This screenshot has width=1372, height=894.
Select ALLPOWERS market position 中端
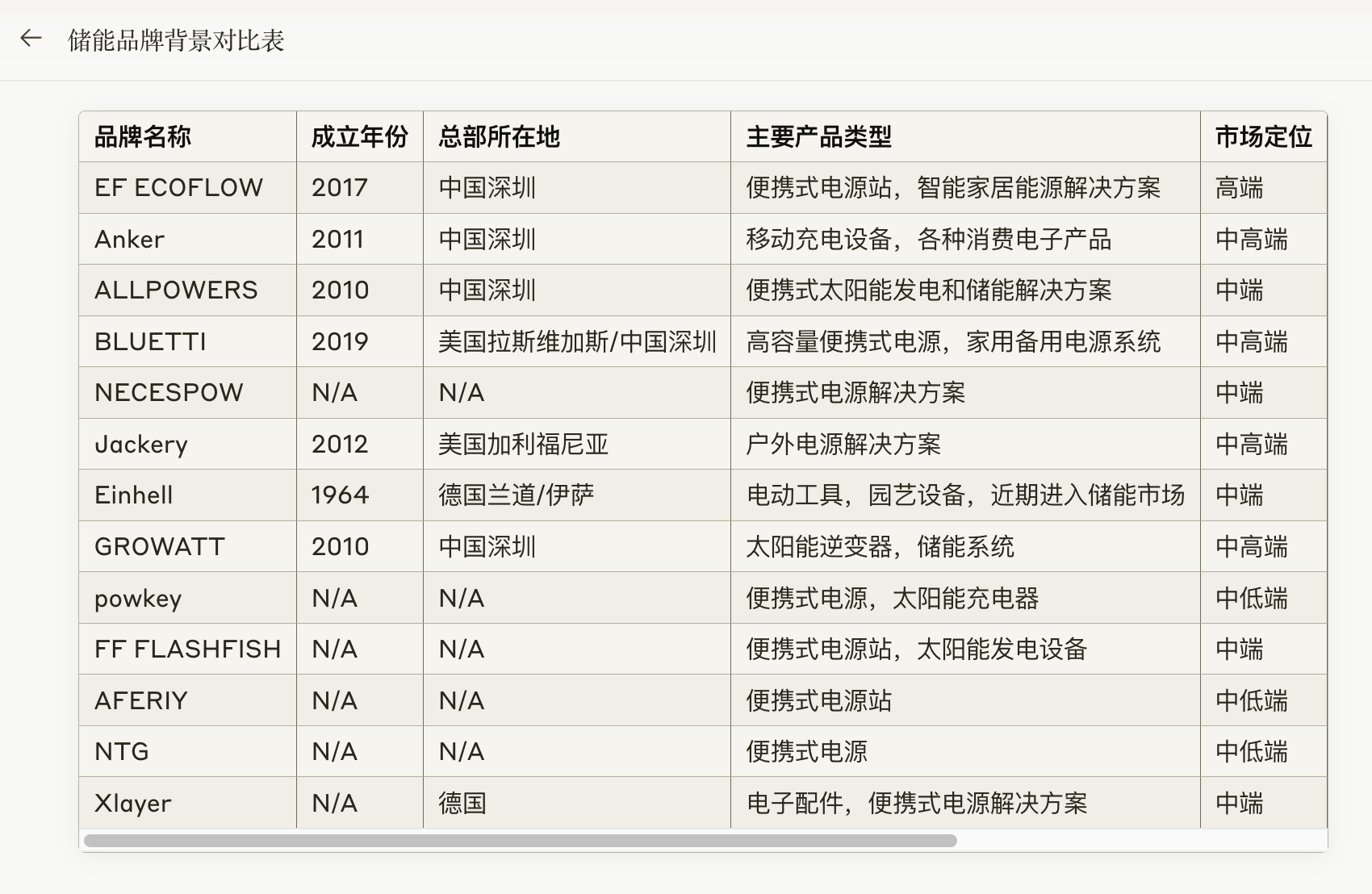(1264, 290)
